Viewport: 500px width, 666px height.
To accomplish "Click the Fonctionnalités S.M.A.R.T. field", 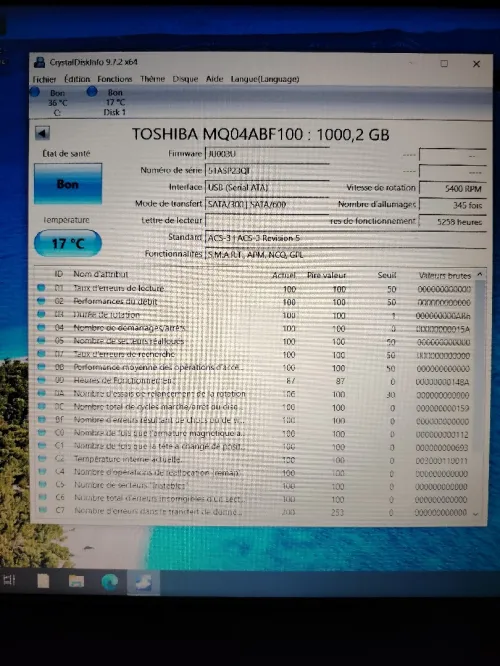I will click(x=346, y=254).
